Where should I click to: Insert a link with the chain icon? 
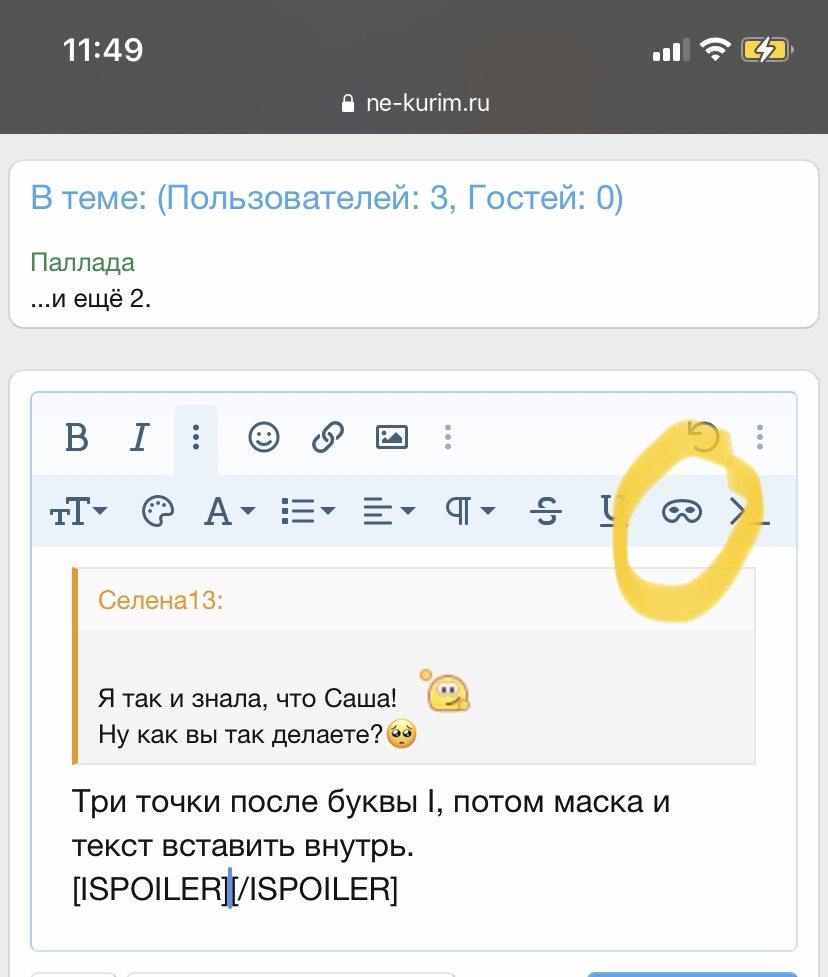tap(328, 437)
